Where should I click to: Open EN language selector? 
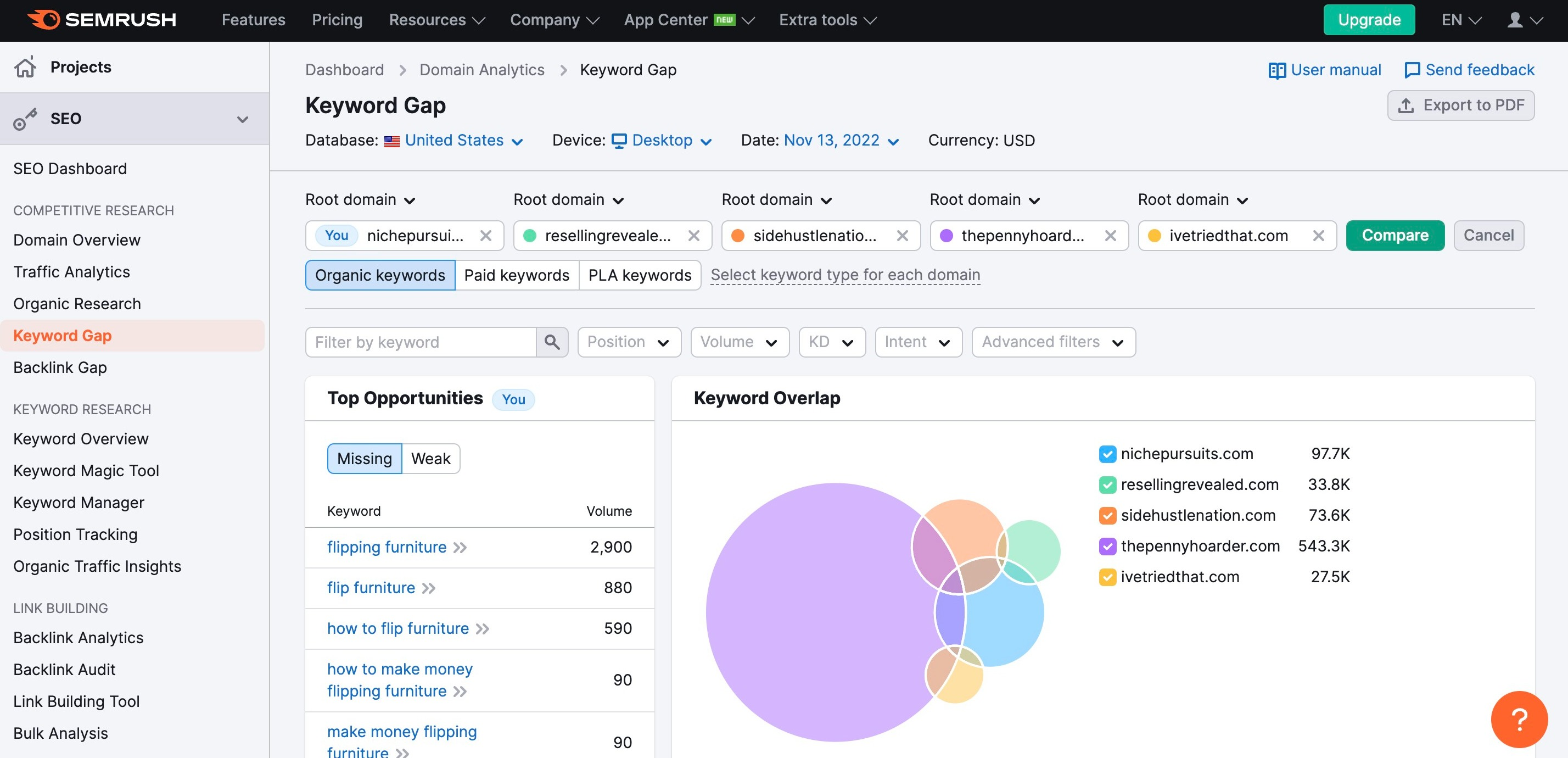(1461, 20)
